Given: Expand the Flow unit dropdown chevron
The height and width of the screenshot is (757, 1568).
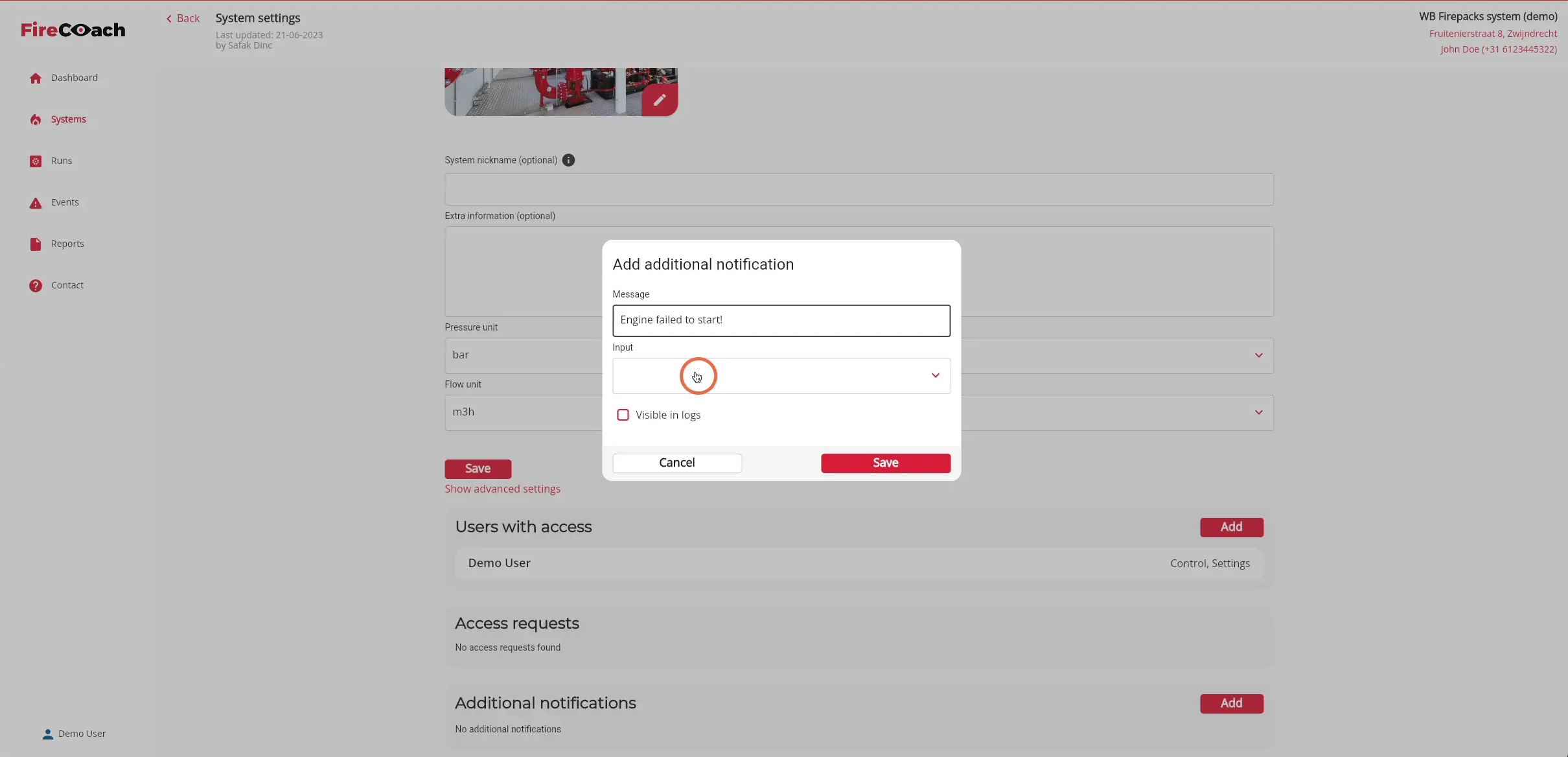Looking at the screenshot, I should pos(1258,412).
